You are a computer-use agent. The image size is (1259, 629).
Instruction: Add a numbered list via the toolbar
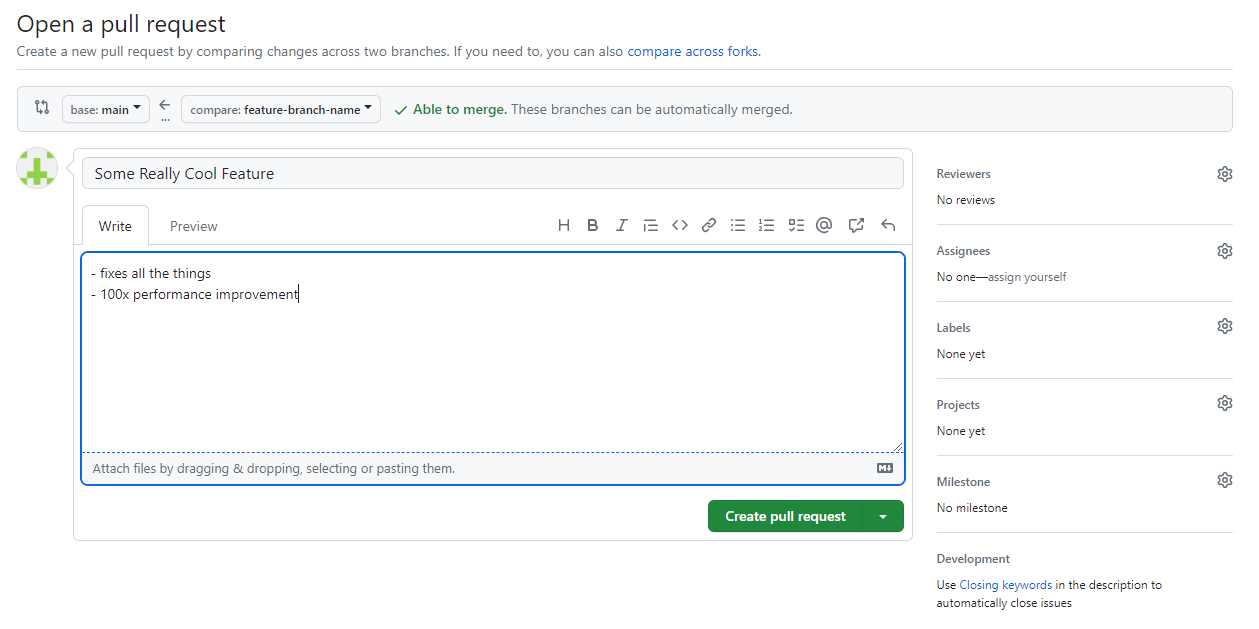tap(766, 225)
